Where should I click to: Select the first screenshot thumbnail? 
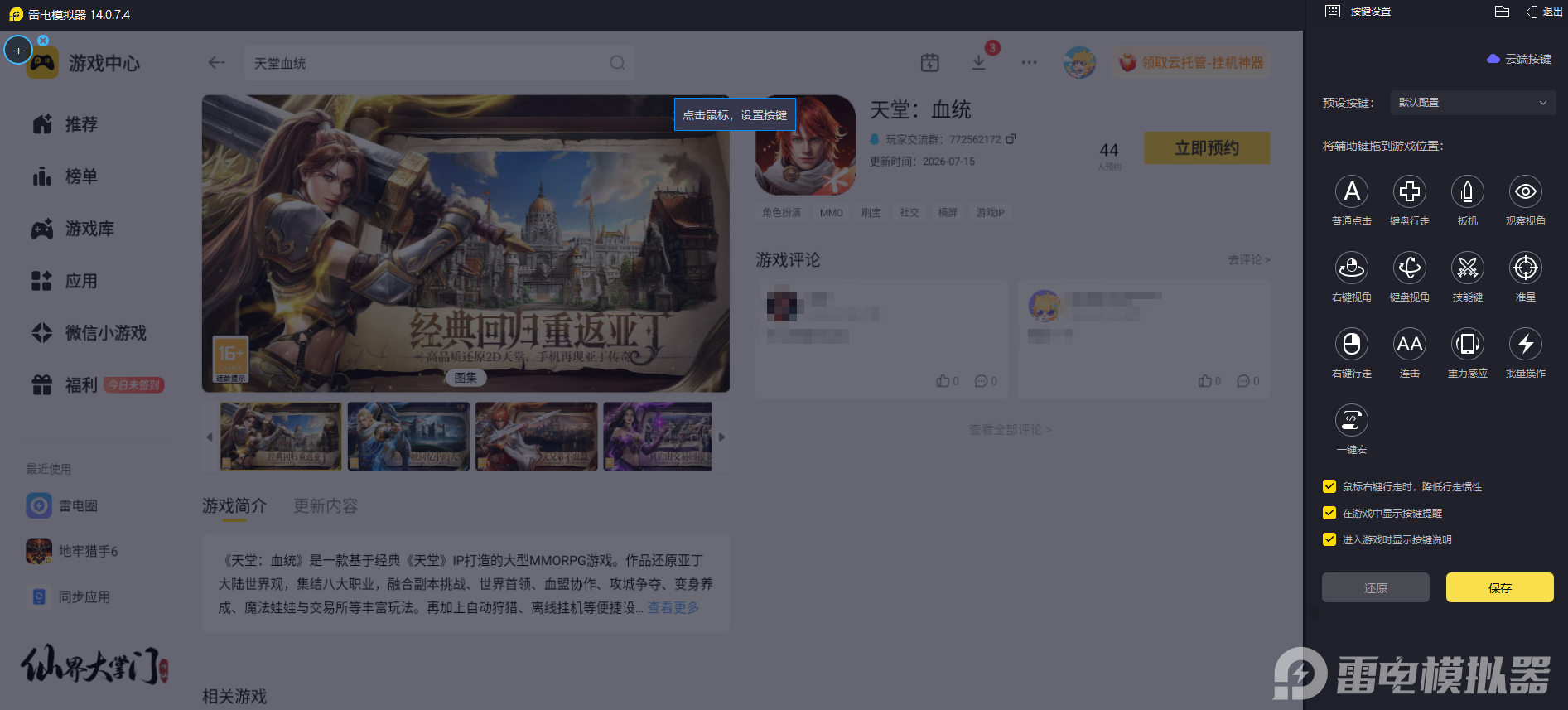coord(281,437)
